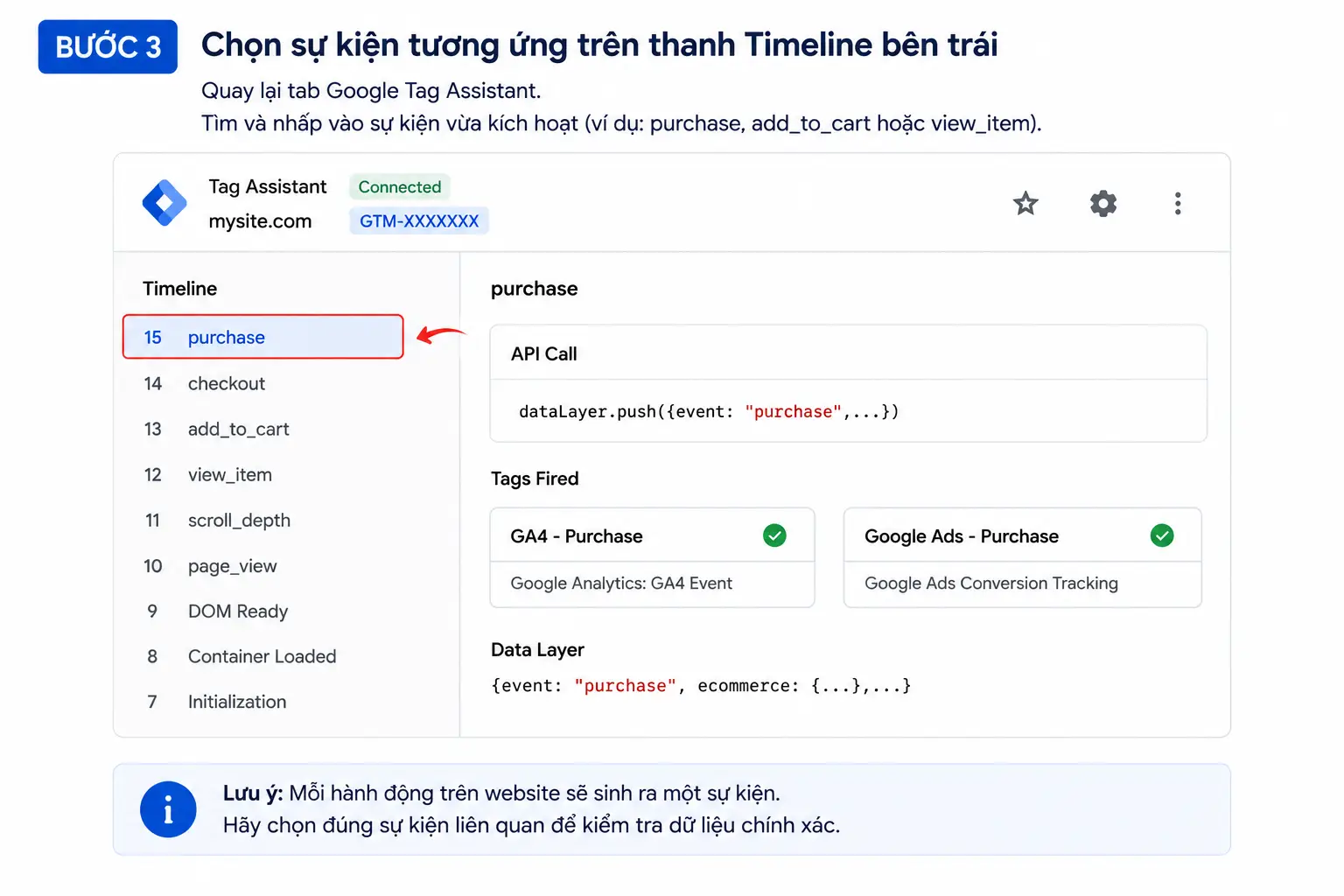The image size is (1344, 896).
Task: Select event 7 Initialization
Action: coord(262,702)
